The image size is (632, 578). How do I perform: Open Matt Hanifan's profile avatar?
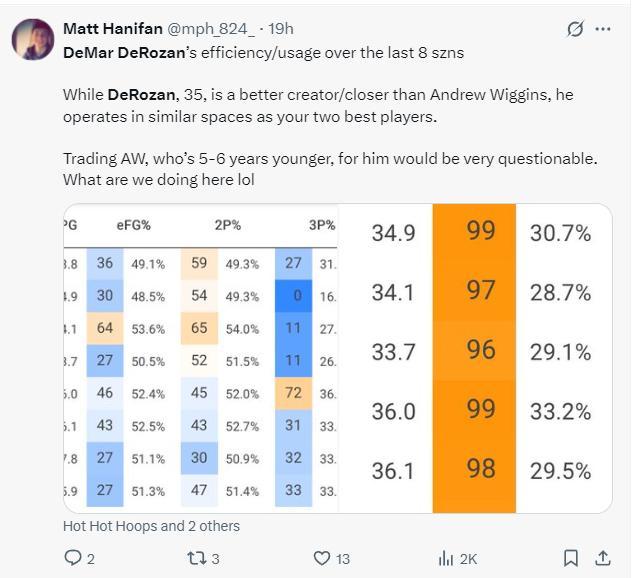[x=32, y=39]
